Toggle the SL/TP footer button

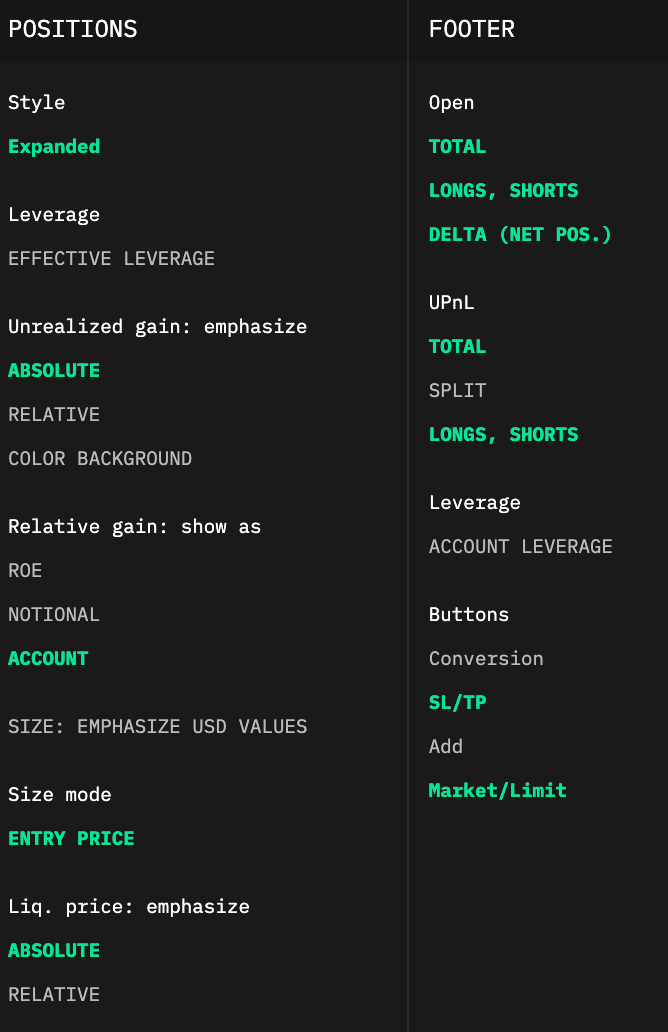coord(457,703)
